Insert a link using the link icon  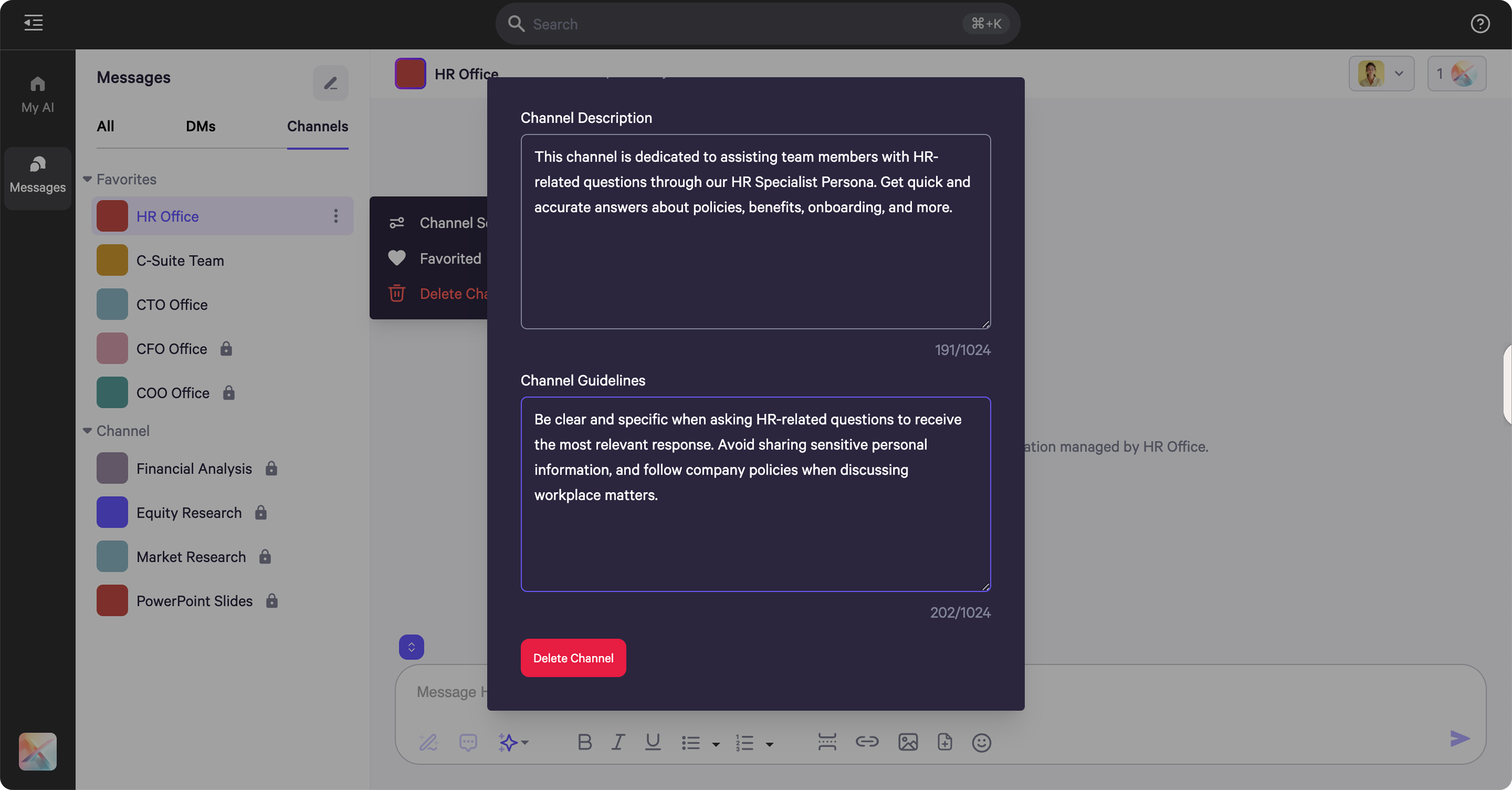(867, 742)
